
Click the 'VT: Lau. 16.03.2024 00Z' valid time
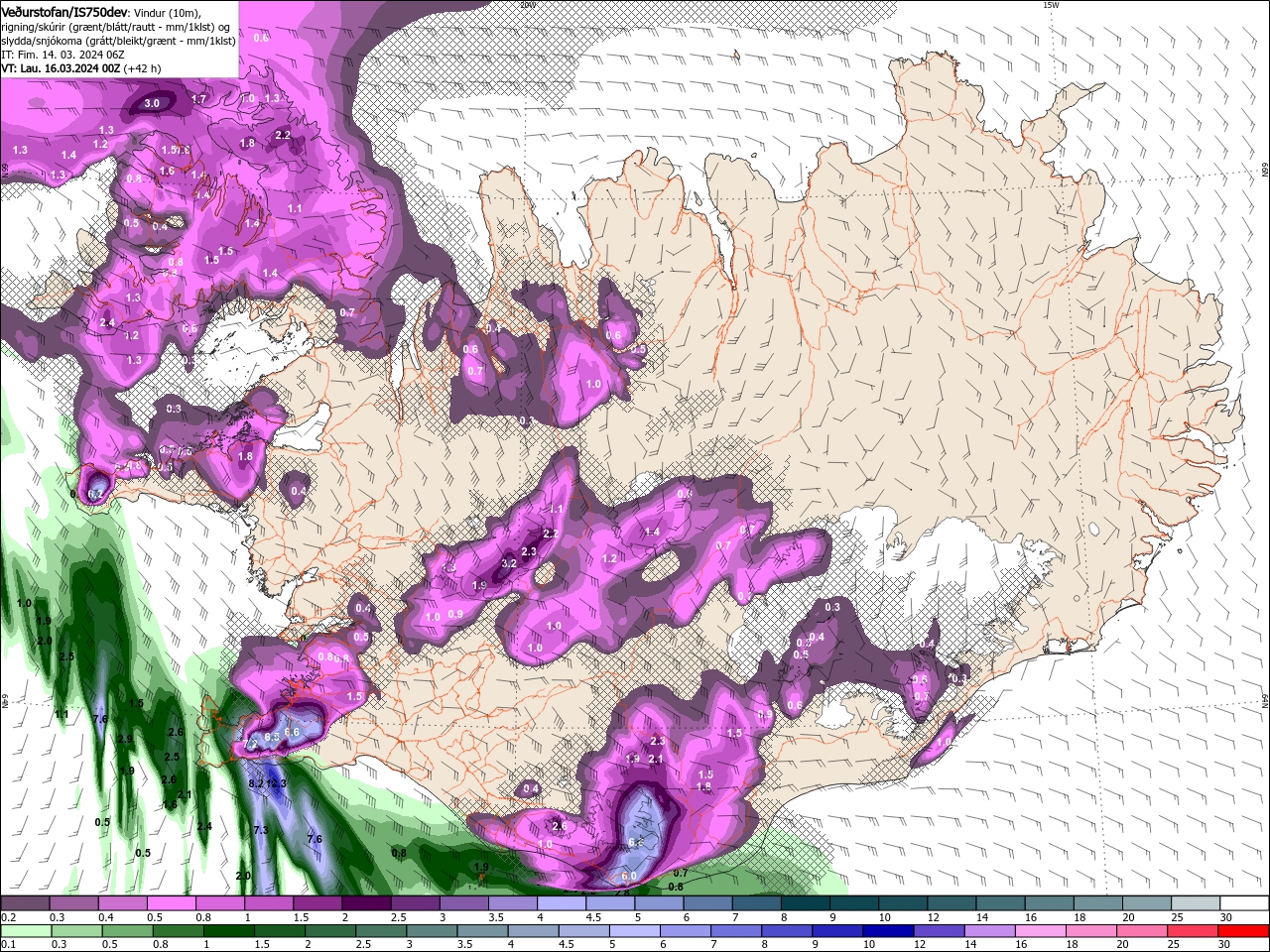tap(61, 69)
